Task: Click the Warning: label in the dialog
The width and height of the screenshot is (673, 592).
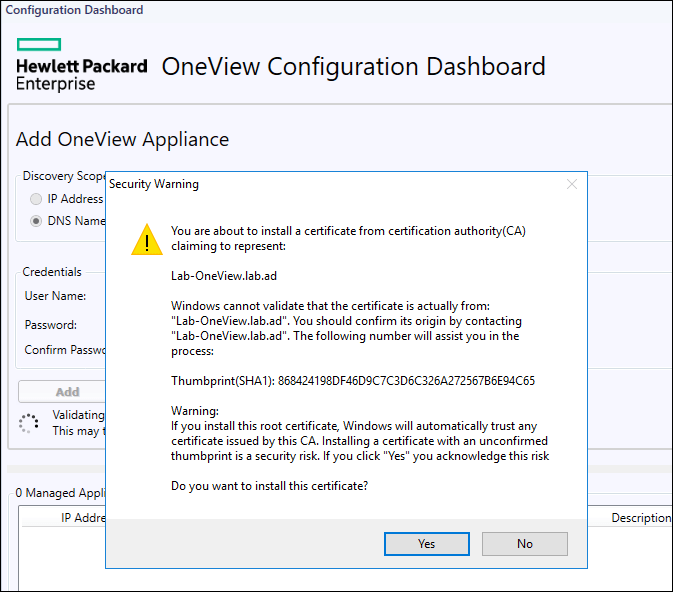Action: pos(195,411)
